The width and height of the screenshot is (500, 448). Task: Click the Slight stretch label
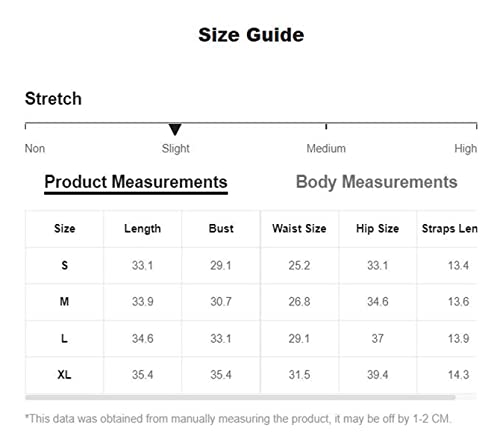coord(176,149)
